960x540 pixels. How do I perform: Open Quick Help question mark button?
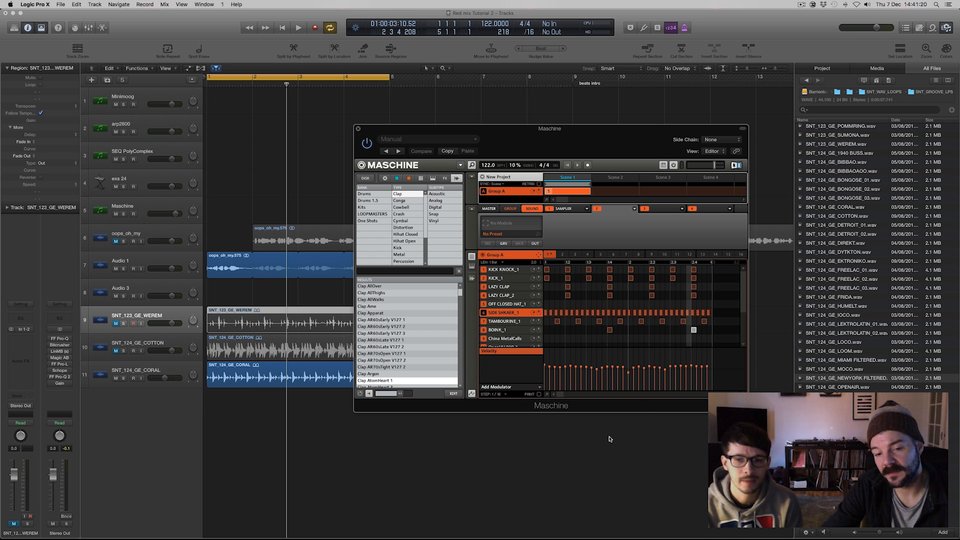click(x=58, y=28)
